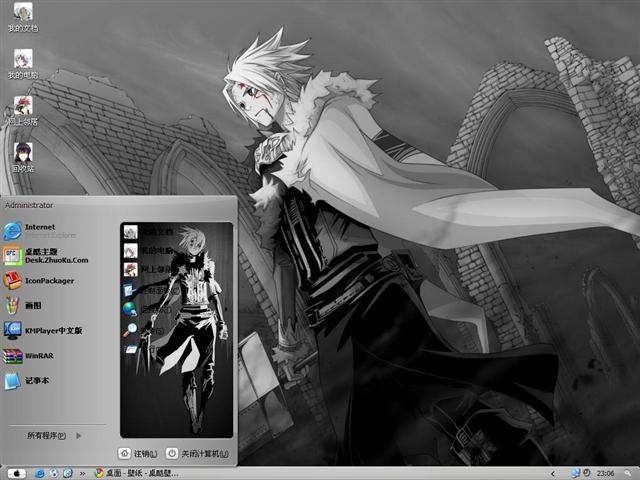Image resolution: width=640 pixels, height=480 pixels.
Task: Open 回收站 recycle bin on desktop
Action: [22, 156]
